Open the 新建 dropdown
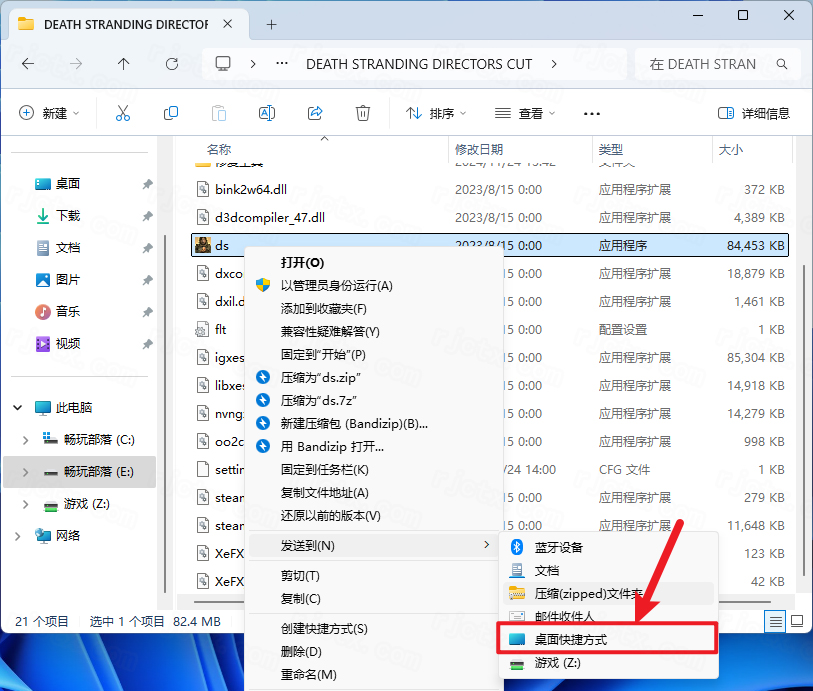Viewport: 813px width, 691px height. [x=49, y=113]
